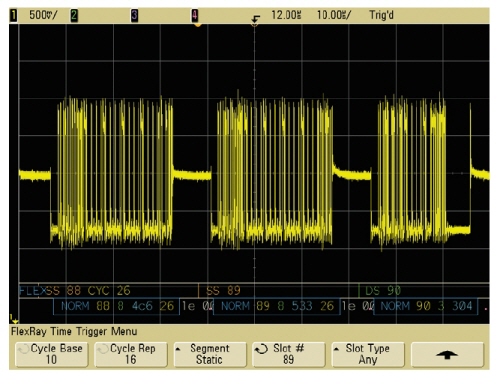Select the NORM 89 decoded frame packet
500x384 pixels.
coord(277,306)
